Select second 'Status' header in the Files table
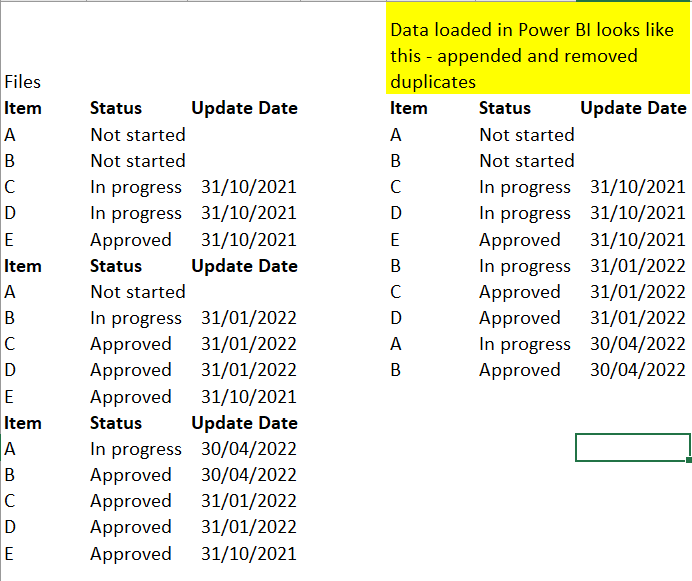 [116, 266]
